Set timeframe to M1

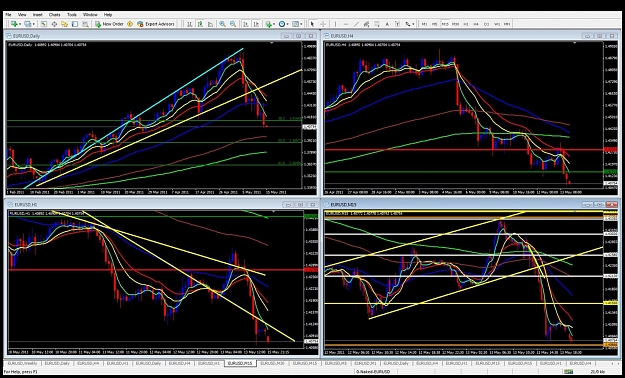click(425, 24)
